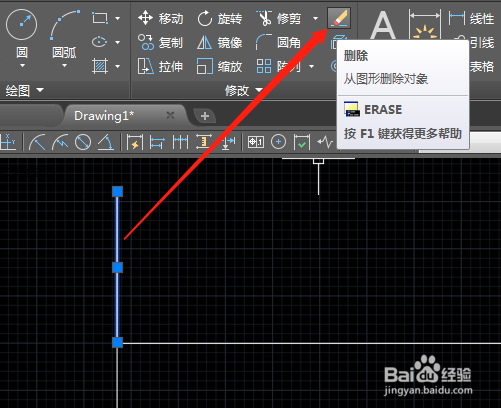501x408 pixels.
Task: Click the Array (阵列) tool icon
Action: pos(264,66)
